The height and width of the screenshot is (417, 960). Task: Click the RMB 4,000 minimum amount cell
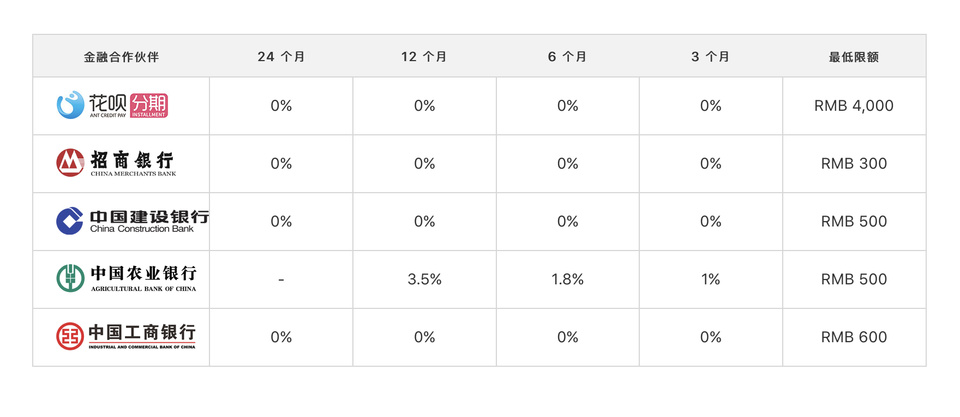pos(853,106)
